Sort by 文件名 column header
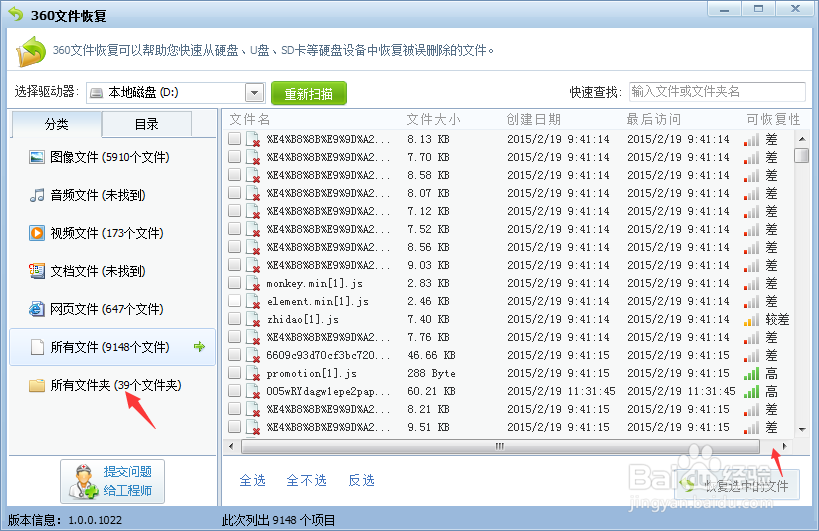 coord(250,120)
